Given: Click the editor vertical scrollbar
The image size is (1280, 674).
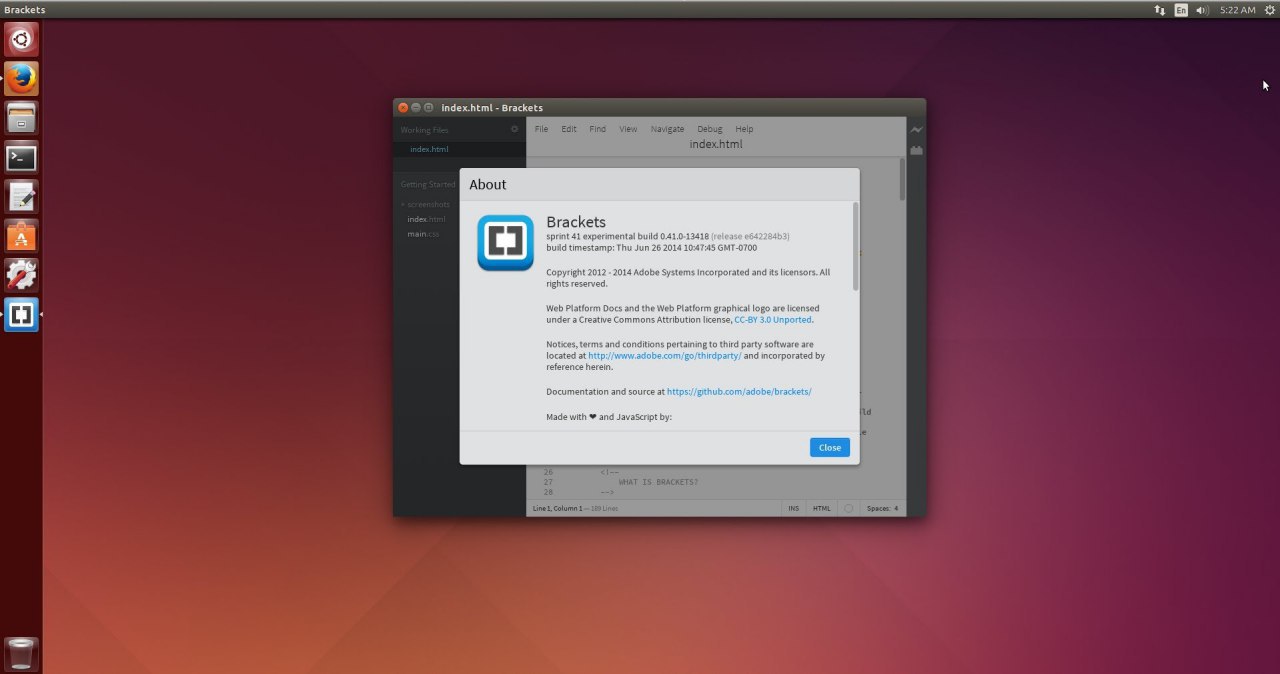Looking at the screenshot, I should [x=902, y=180].
